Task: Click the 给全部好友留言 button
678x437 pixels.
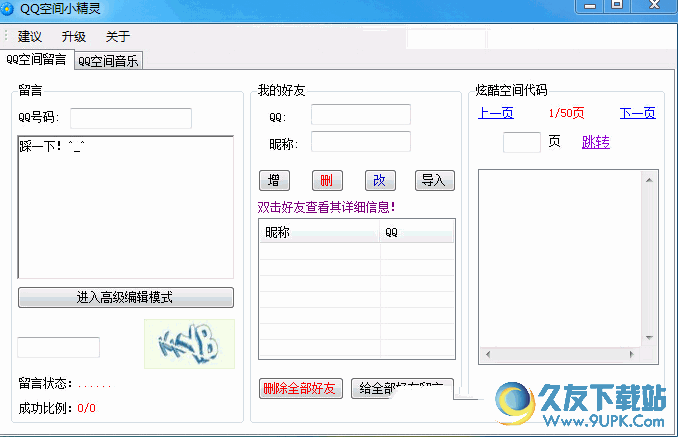Action: 402,388
